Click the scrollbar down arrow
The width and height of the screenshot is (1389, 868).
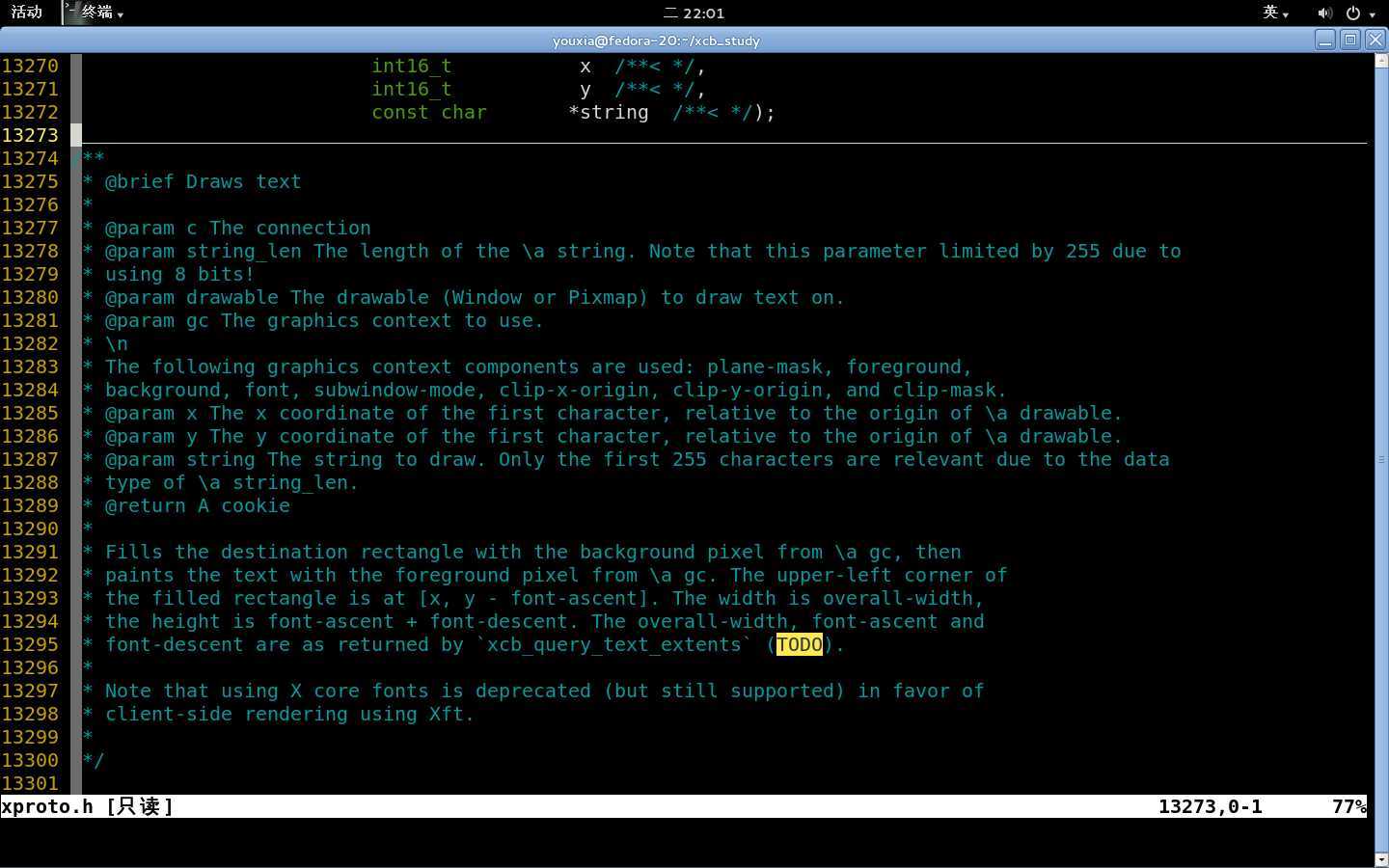pos(1381,858)
